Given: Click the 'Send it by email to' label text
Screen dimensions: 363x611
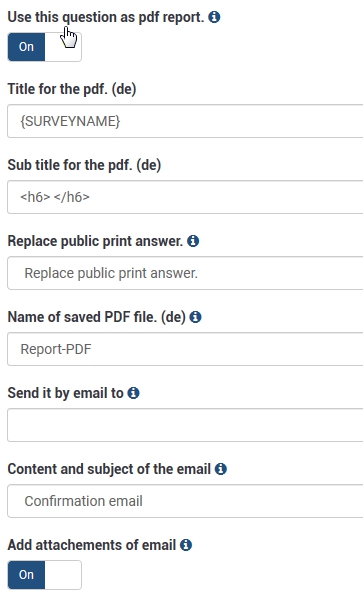Looking at the screenshot, I should (65, 393).
